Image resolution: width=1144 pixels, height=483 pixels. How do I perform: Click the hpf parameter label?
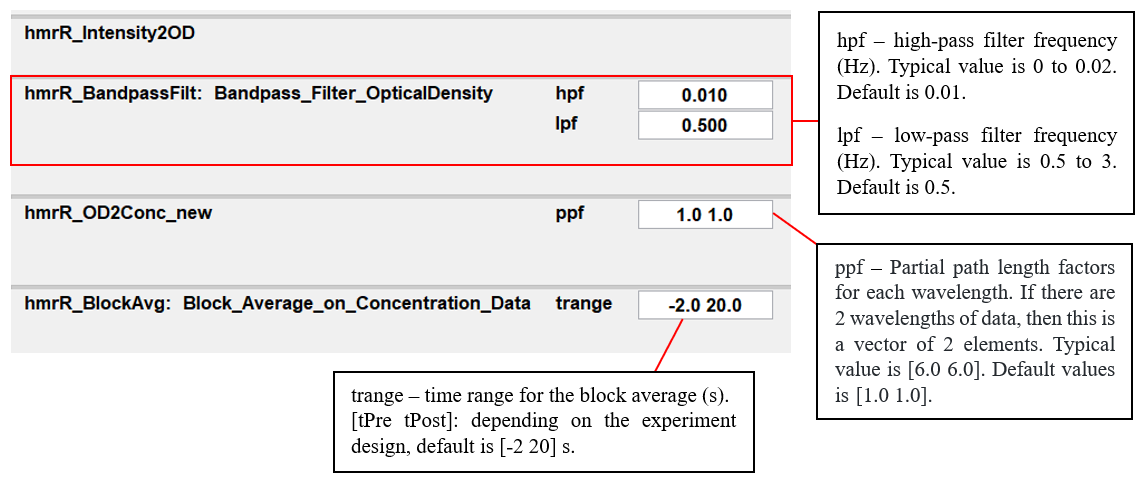pos(569,93)
